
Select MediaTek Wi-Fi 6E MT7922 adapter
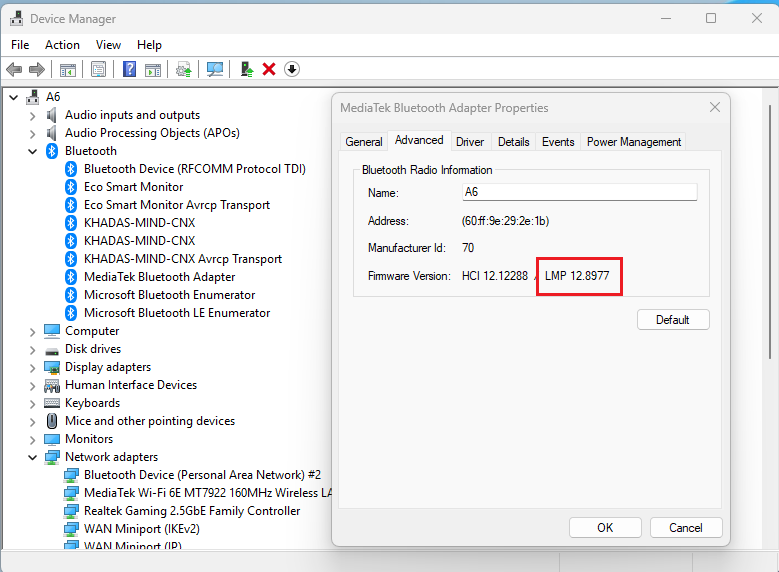tap(208, 493)
